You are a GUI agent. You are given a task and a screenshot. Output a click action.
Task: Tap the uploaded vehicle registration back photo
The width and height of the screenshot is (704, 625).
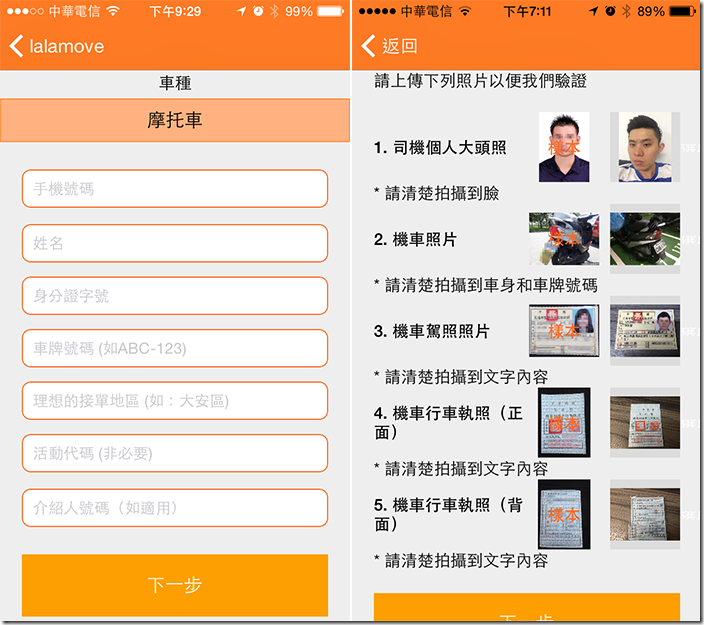pyautogui.click(x=645, y=515)
